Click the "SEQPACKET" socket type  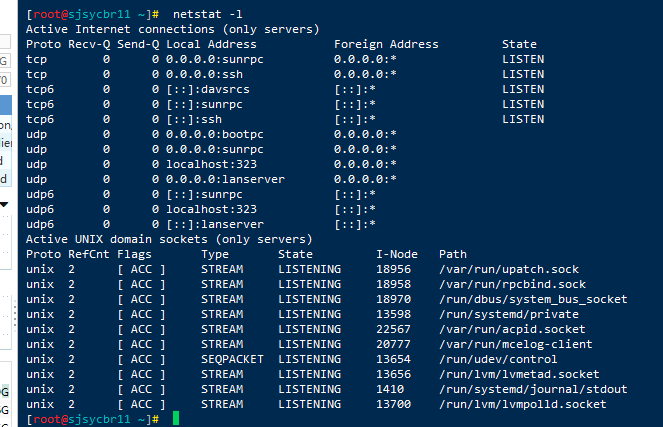pos(232,359)
